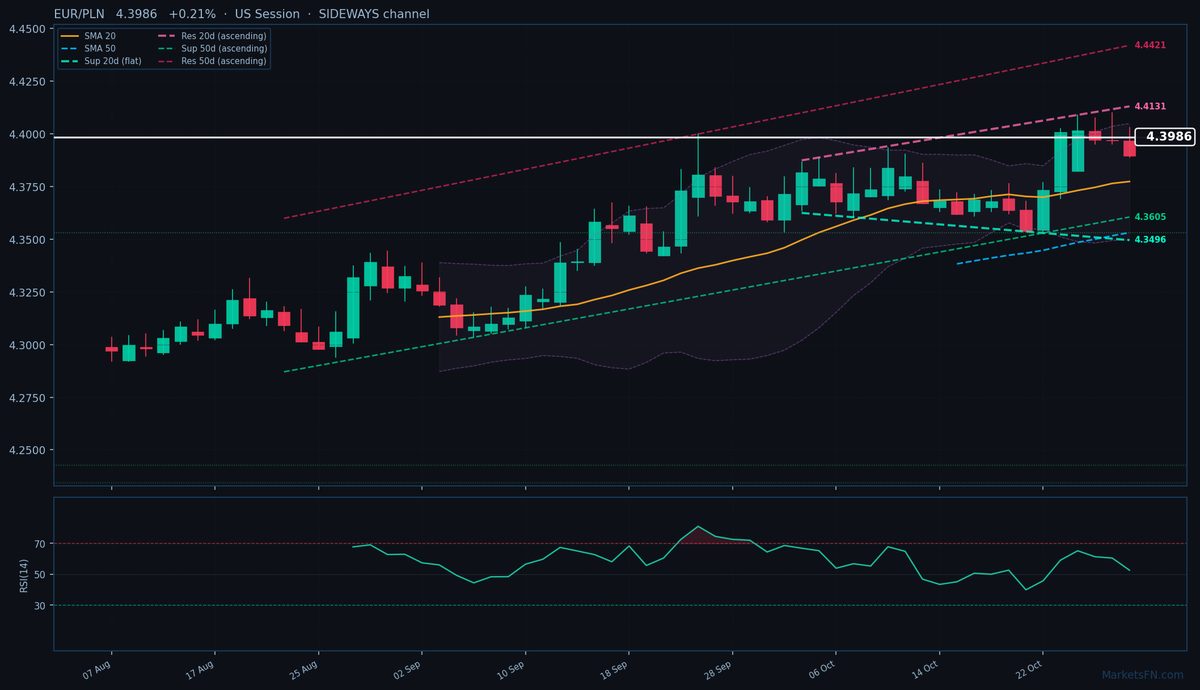Click the 18 Sep date label
The image size is (1200, 690).
(x=614, y=669)
